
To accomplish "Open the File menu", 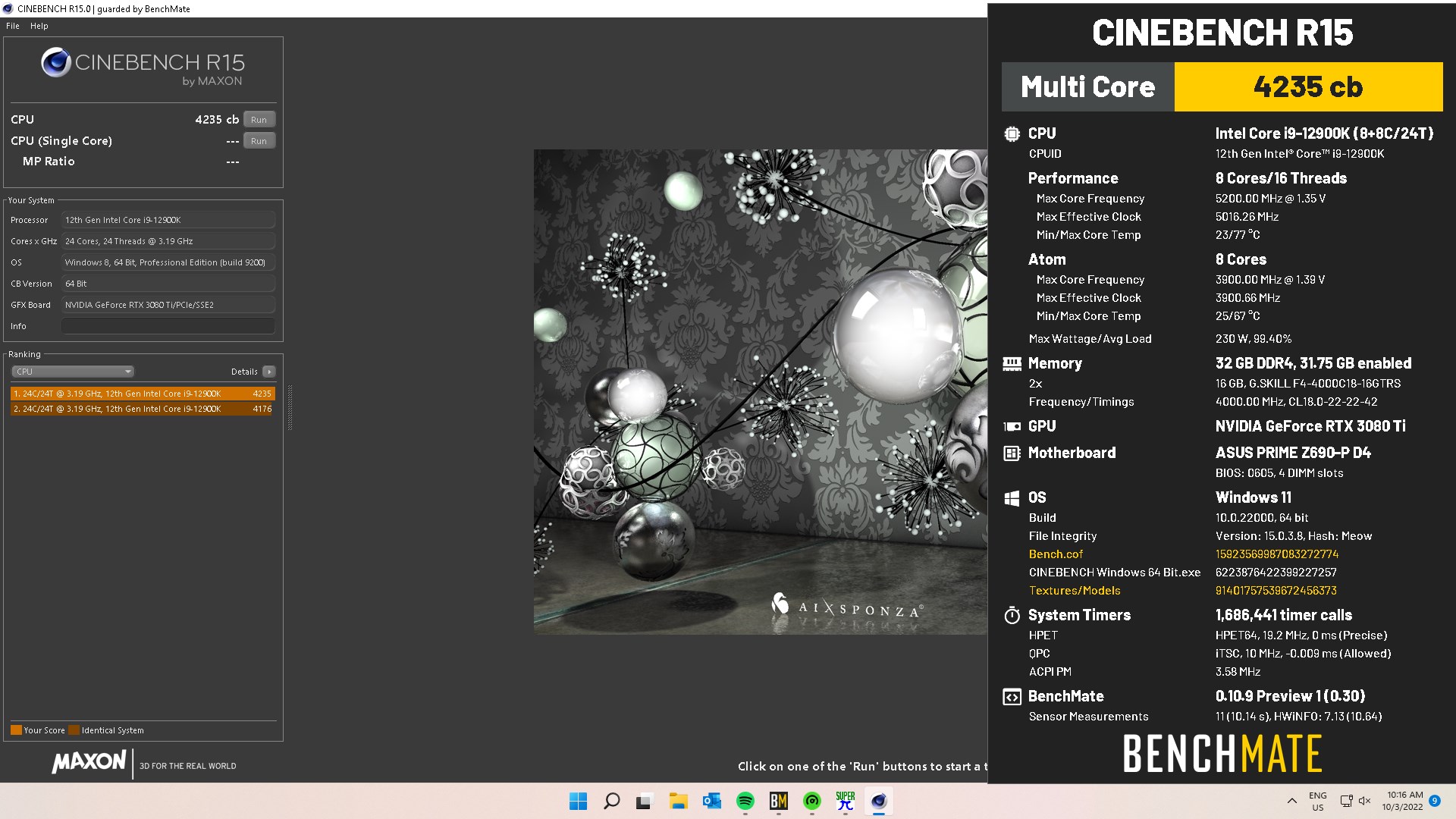I will coord(13,26).
